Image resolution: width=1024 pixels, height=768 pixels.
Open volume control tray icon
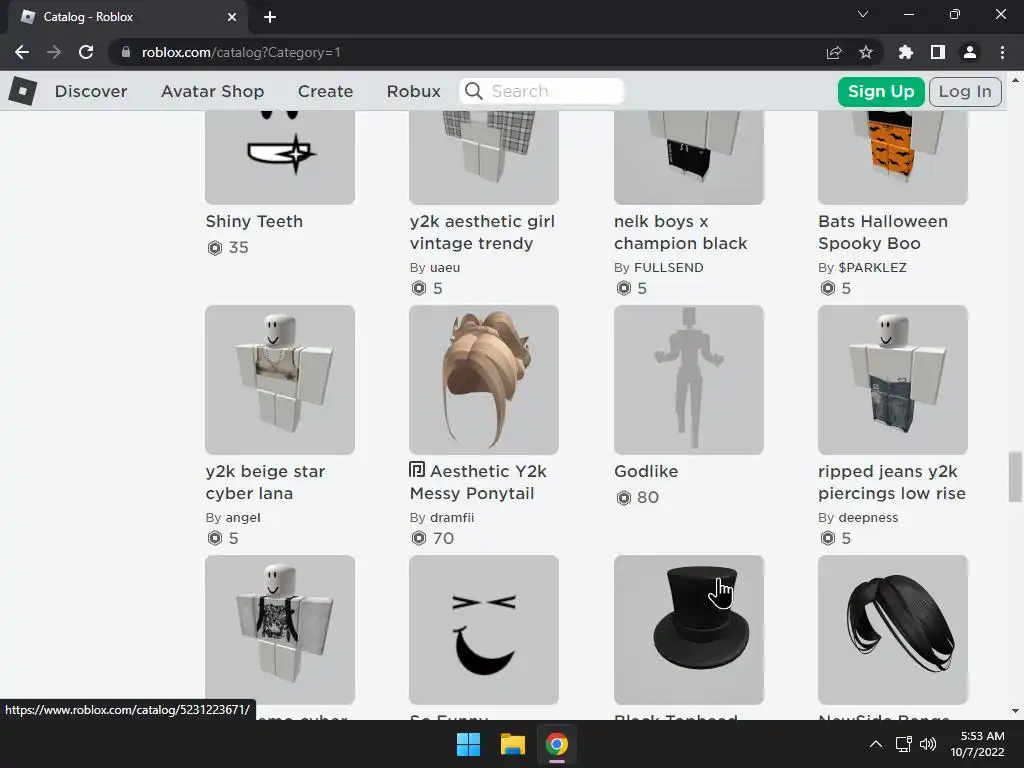(928, 744)
